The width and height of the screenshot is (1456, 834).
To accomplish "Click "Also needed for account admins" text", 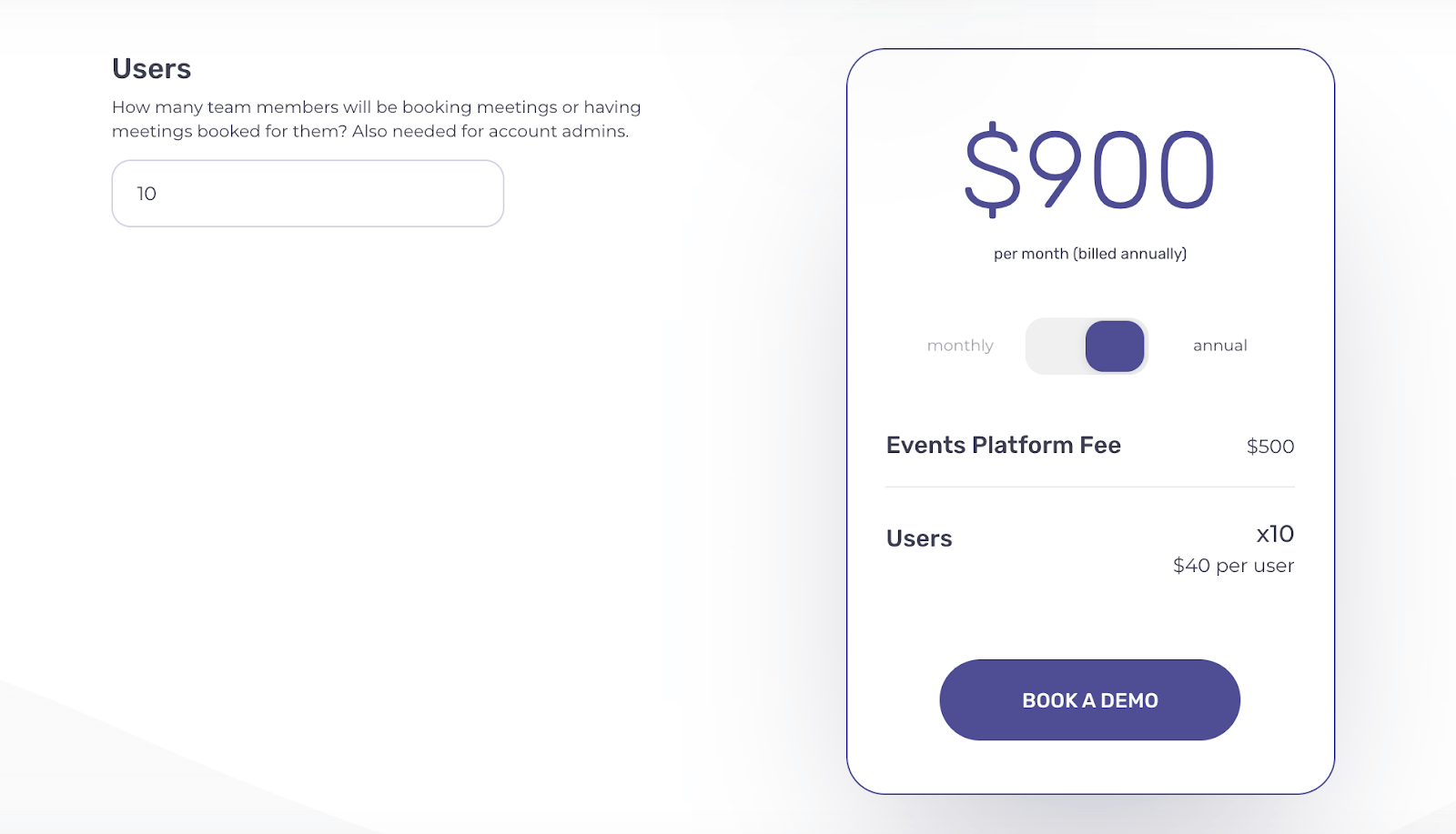I will click(490, 132).
